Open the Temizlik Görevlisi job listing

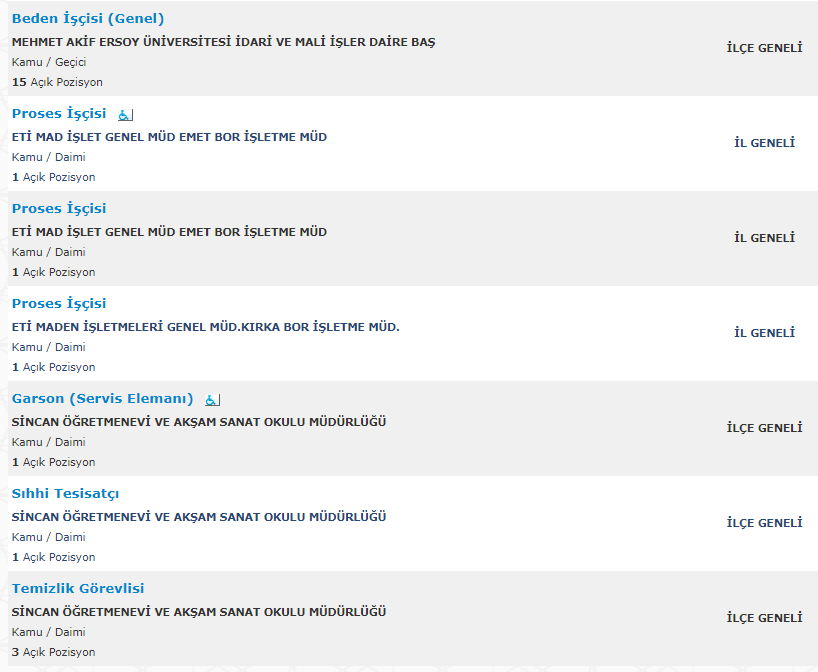[78, 589]
